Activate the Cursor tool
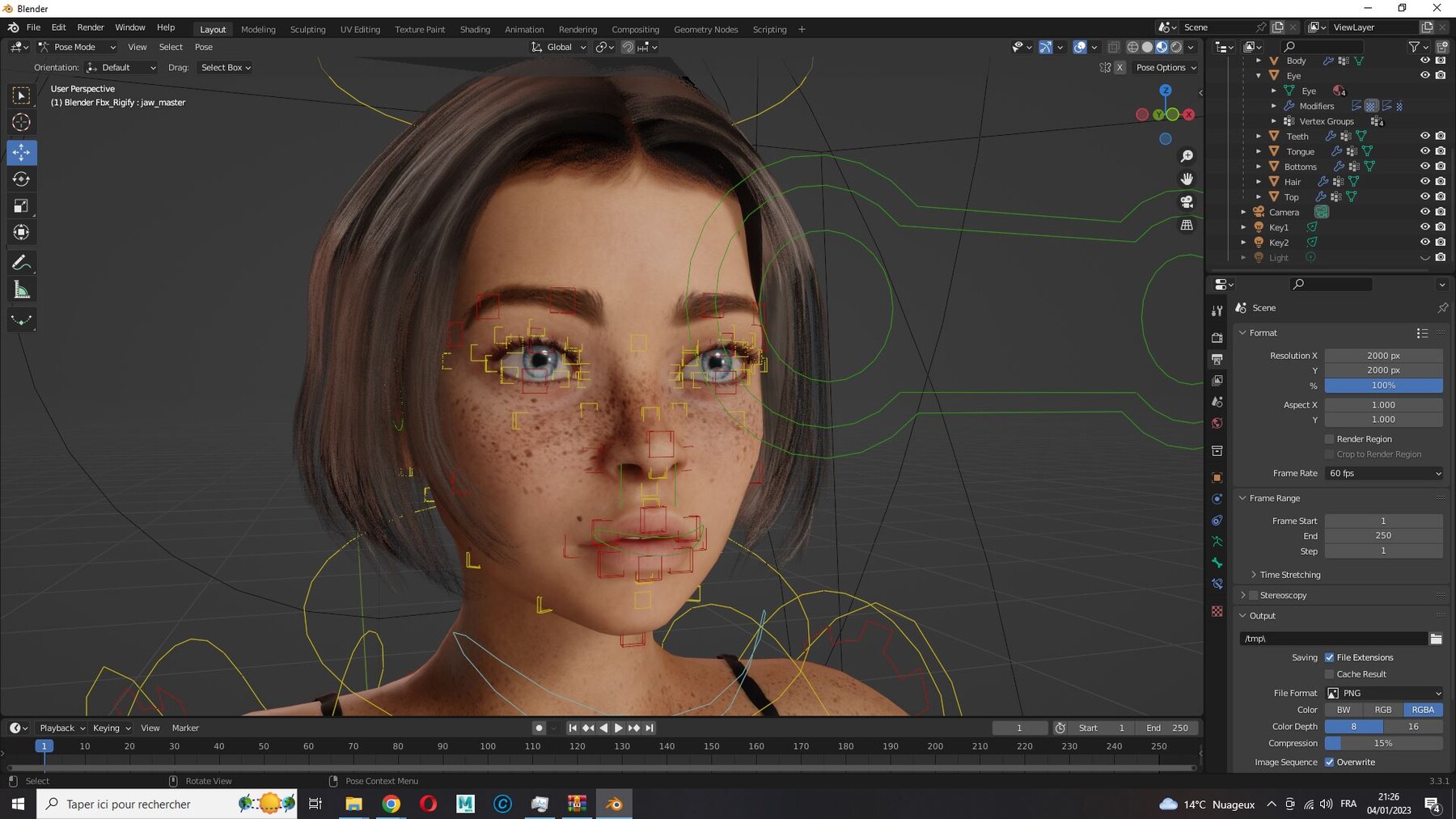This screenshot has width=1456, height=819. coord(22,122)
